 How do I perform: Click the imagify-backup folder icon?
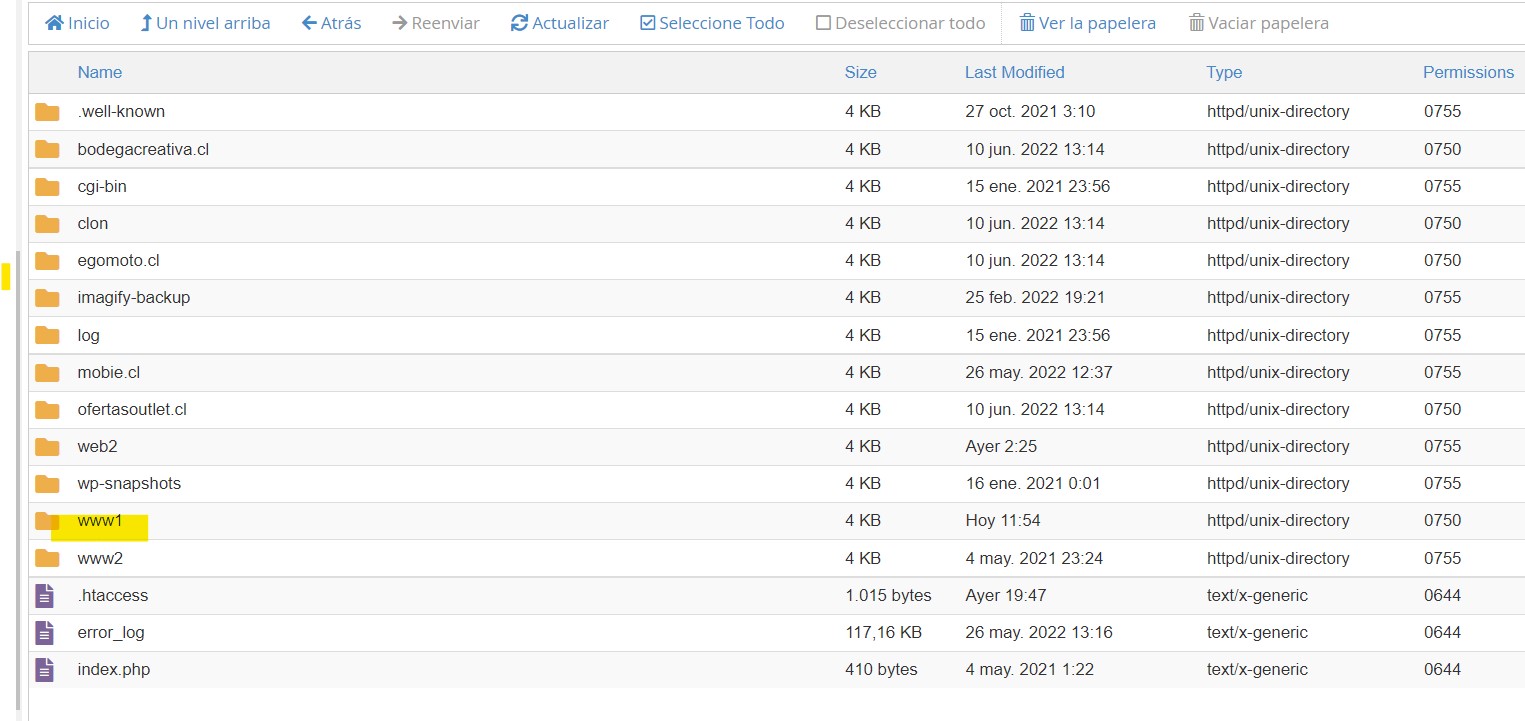click(x=47, y=297)
